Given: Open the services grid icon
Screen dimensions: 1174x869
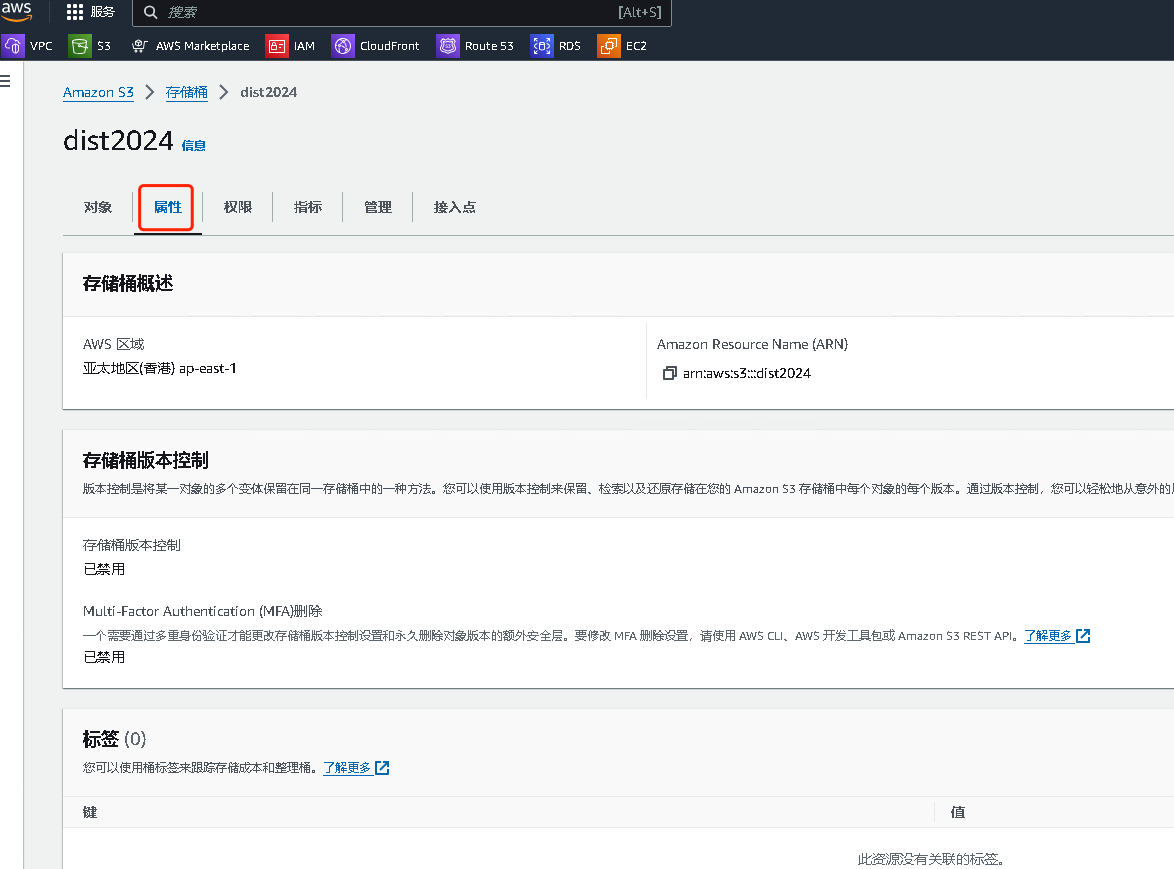Looking at the screenshot, I should (75, 12).
